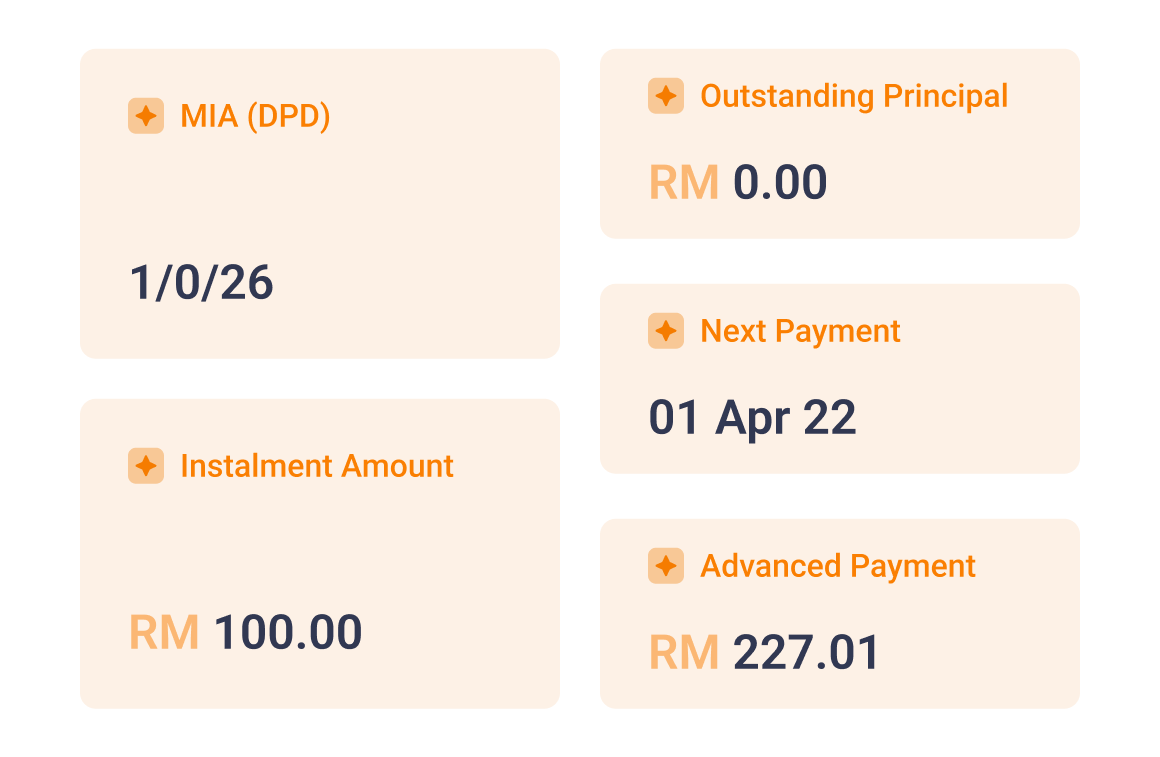Click the sparkle icon beside Next Payment
1160x757 pixels.
pos(666,331)
